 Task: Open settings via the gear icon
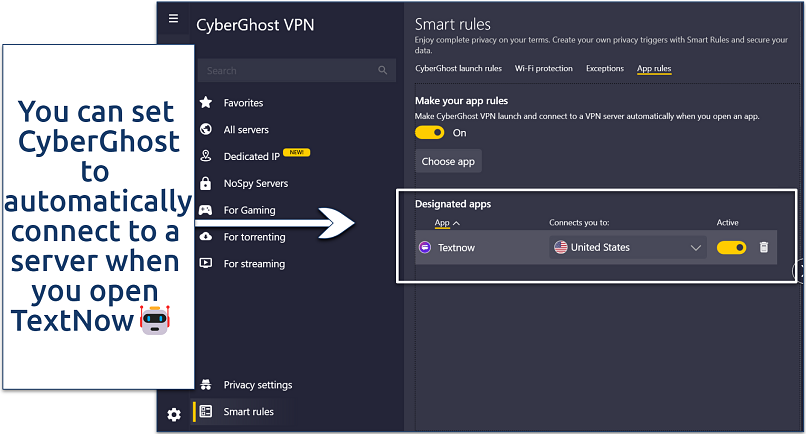point(174,414)
